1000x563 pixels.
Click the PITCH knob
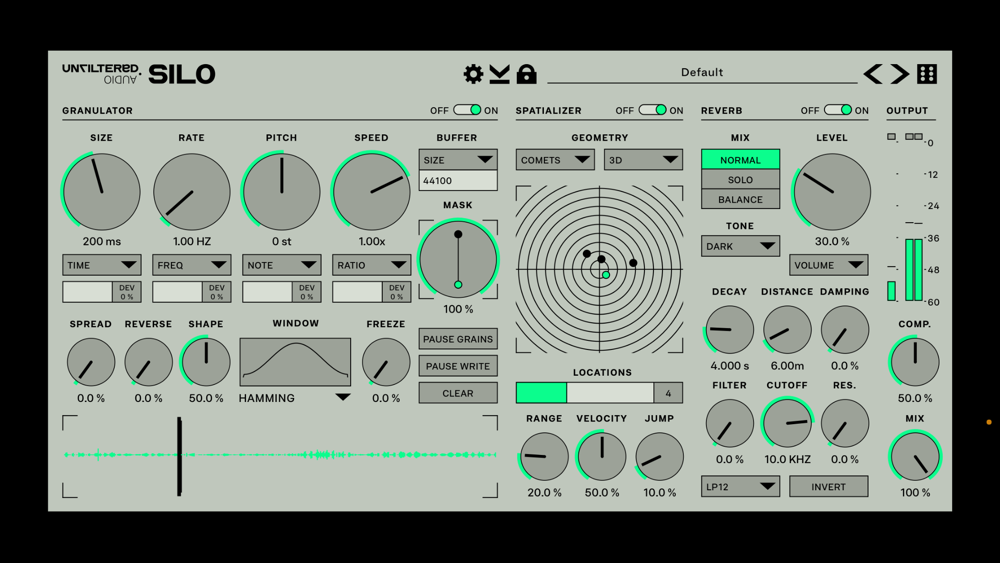[281, 192]
